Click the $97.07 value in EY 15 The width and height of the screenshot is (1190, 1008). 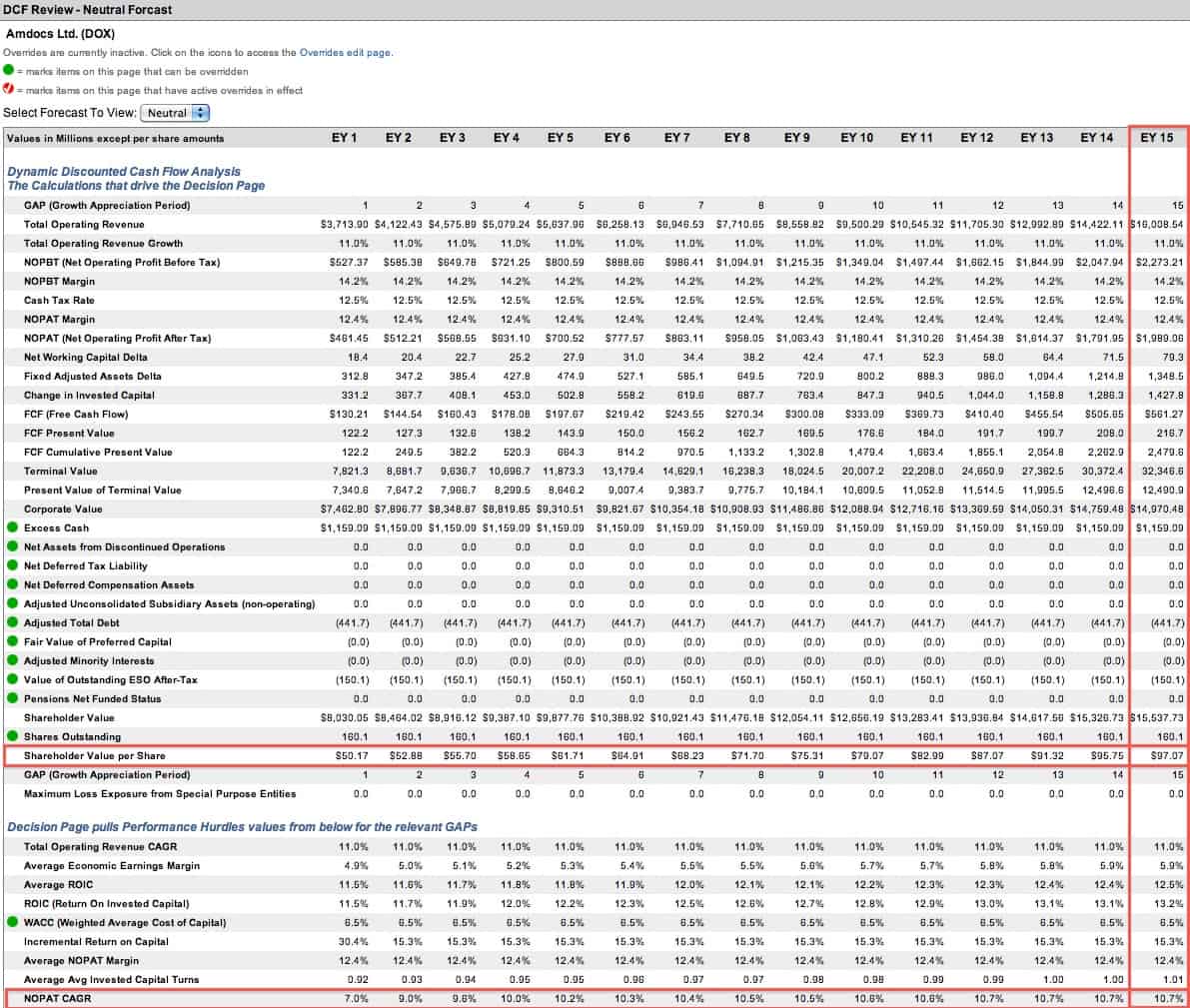click(1166, 755)
